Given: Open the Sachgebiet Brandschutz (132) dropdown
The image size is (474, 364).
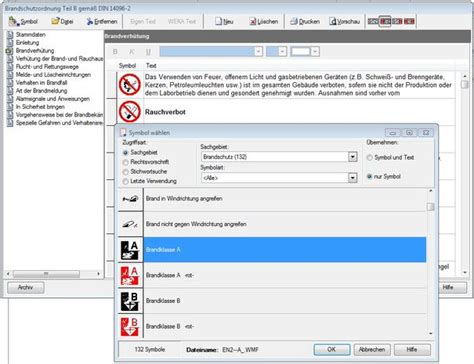Looking at the screenshot, I should [352, 157].
